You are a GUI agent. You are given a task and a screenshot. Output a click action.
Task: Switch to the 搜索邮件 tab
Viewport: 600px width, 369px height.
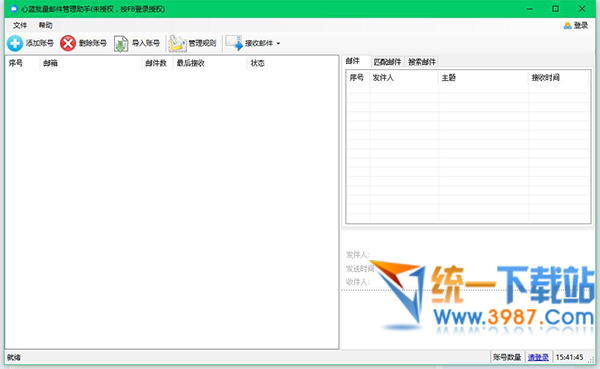[422, 62]
